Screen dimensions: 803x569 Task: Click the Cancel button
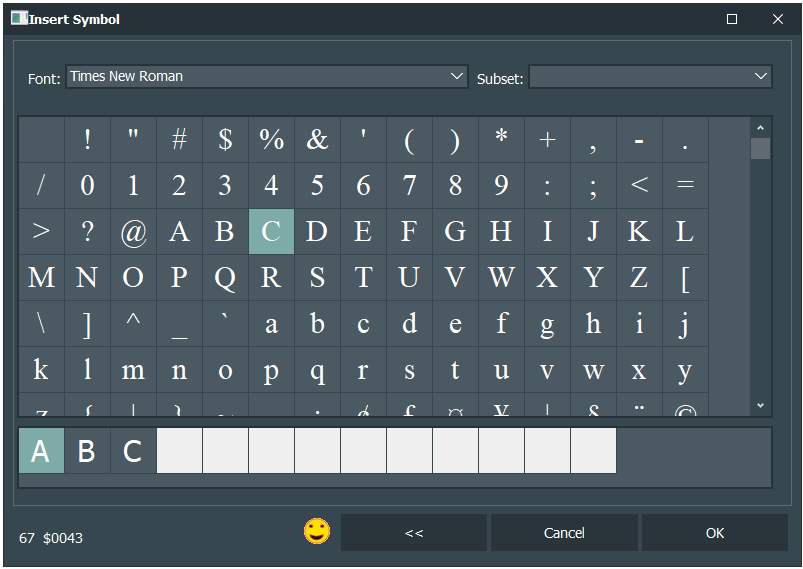tap(564, 533)
